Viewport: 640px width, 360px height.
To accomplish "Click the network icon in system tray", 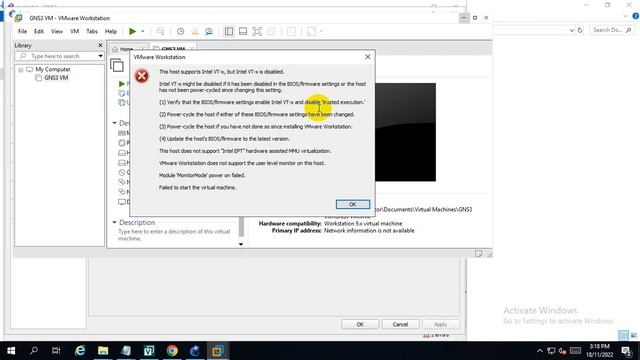I will (551, 351).
